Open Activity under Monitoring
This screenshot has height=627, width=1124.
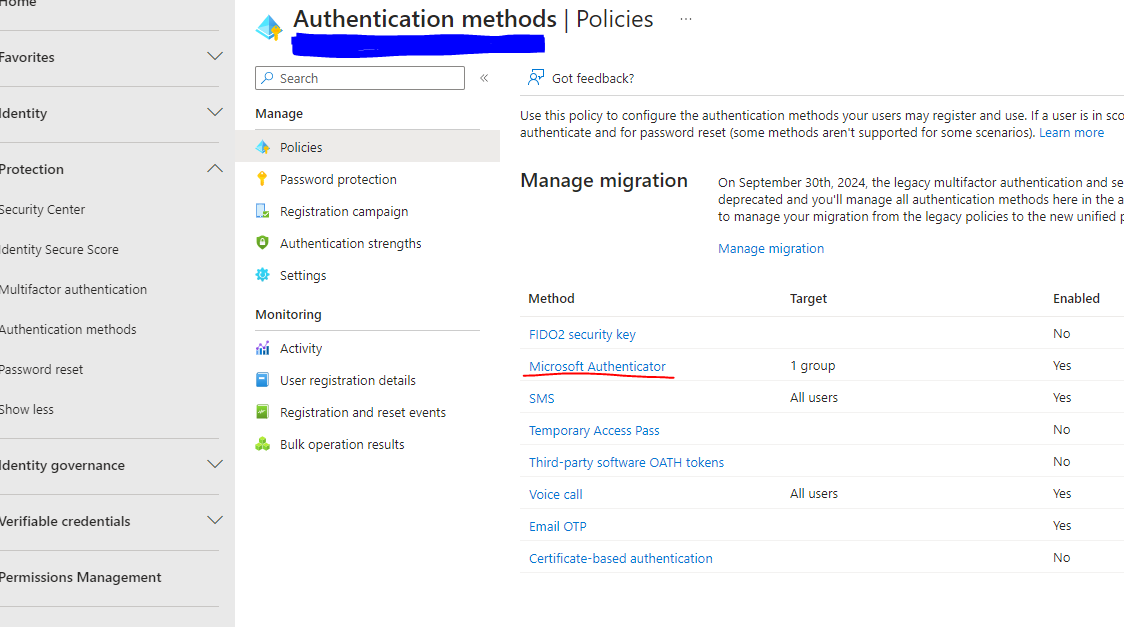coord(301,348)
